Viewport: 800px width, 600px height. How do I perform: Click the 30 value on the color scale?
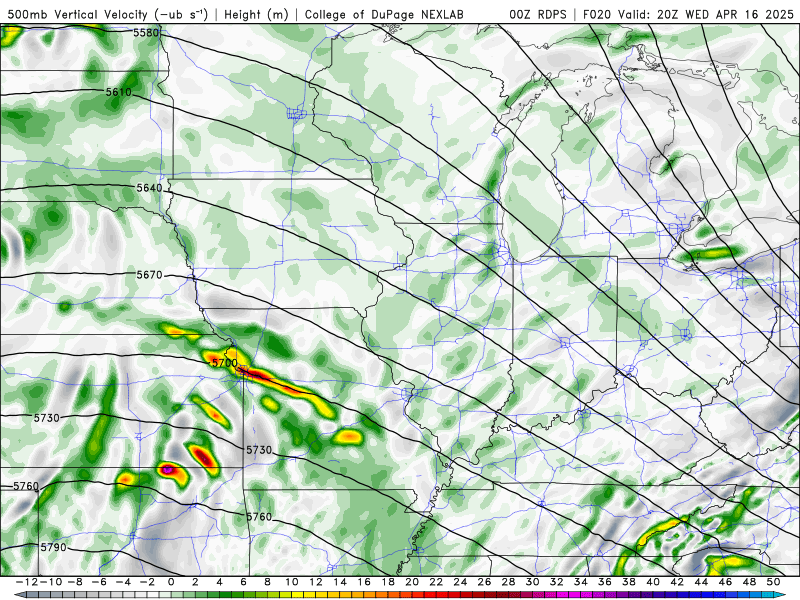(533, 582)
